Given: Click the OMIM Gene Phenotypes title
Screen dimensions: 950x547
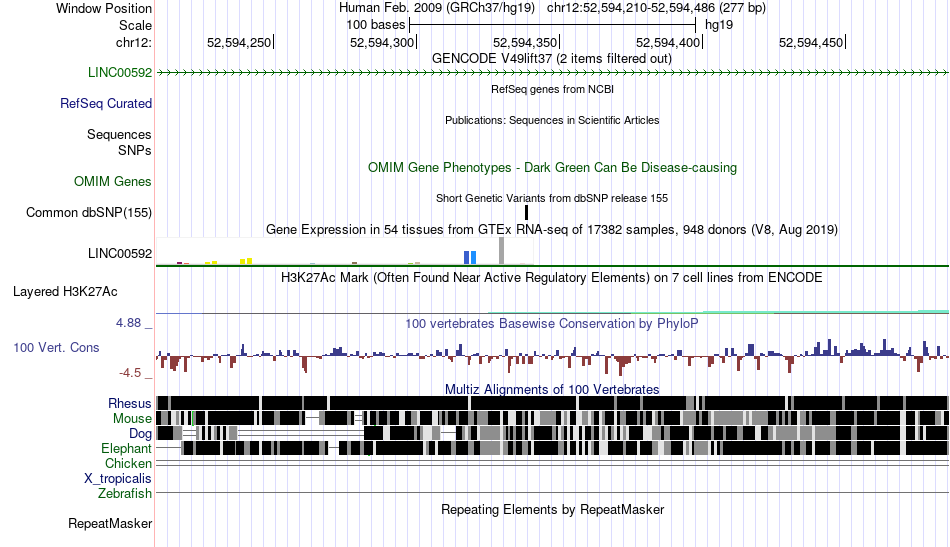Looking at the screenshot, I should (x=552, y=168).
